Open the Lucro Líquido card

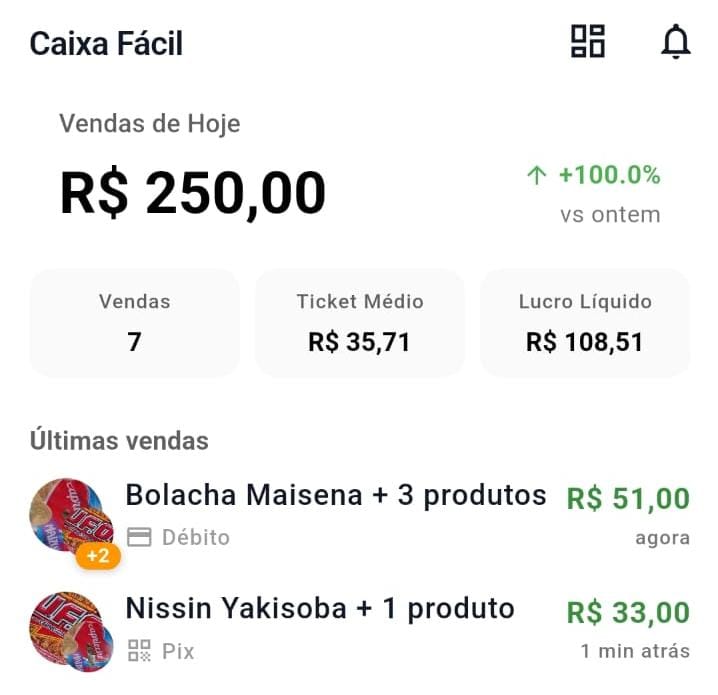pyautogui.click(x=585, y=322)
